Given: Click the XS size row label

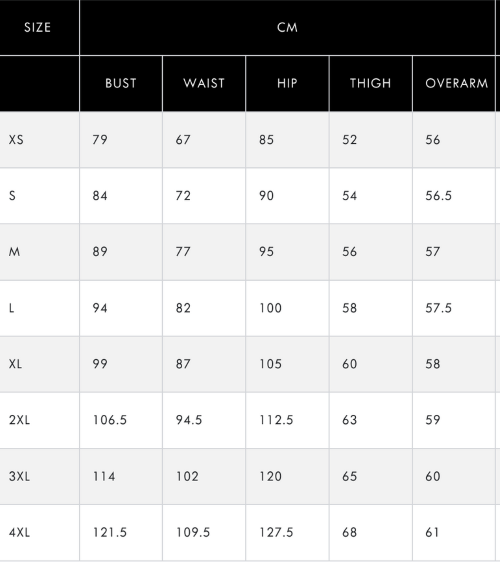Looking at the screenshot, I should click(16, 140).
